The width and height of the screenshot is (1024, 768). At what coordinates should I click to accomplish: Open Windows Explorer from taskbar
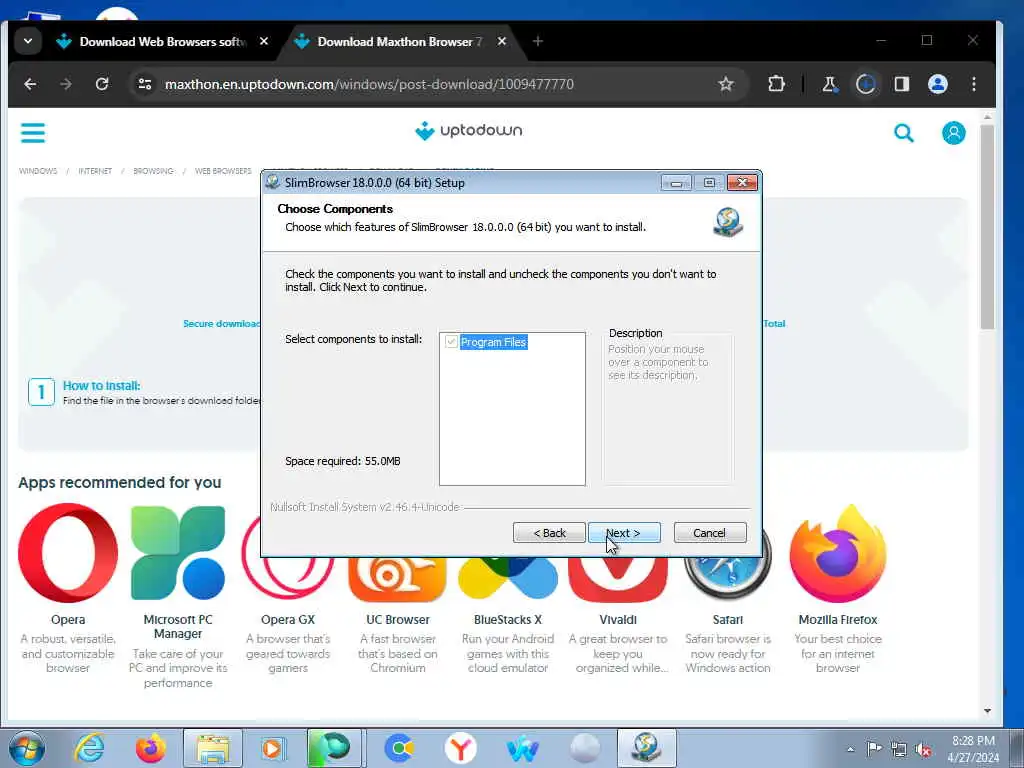pos(213,748)
